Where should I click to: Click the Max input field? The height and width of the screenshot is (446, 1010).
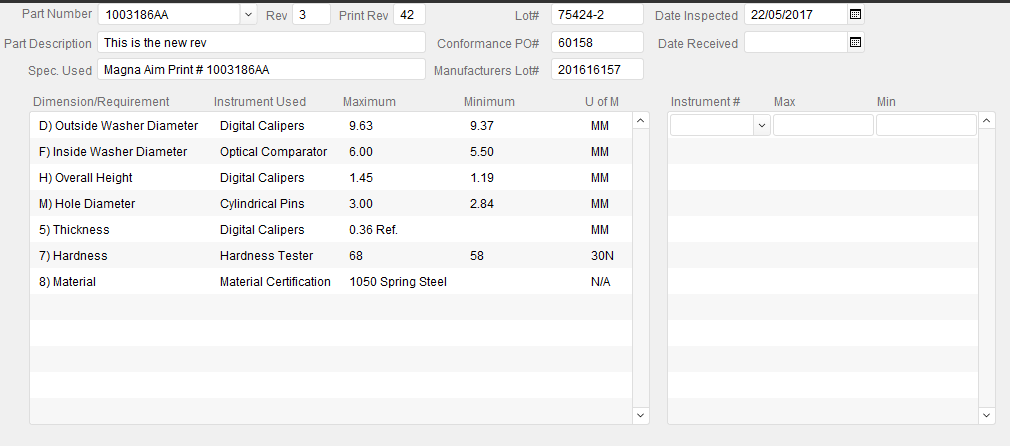click(823, 125)
